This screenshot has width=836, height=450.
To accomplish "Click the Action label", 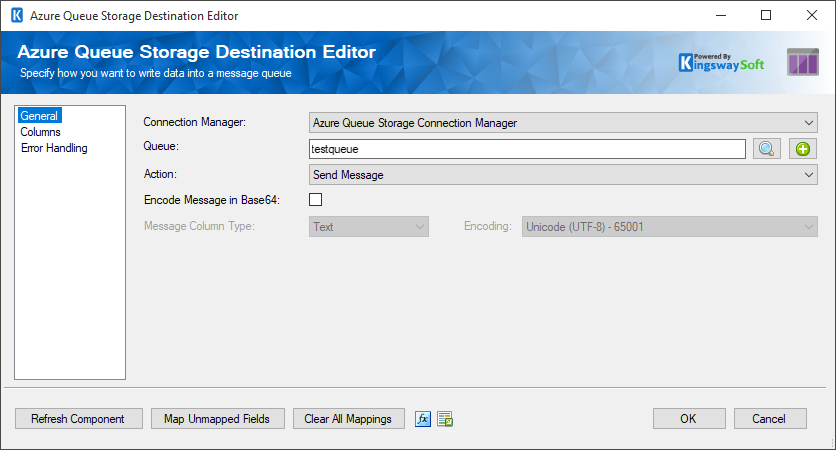I will (x=160, y=174).
